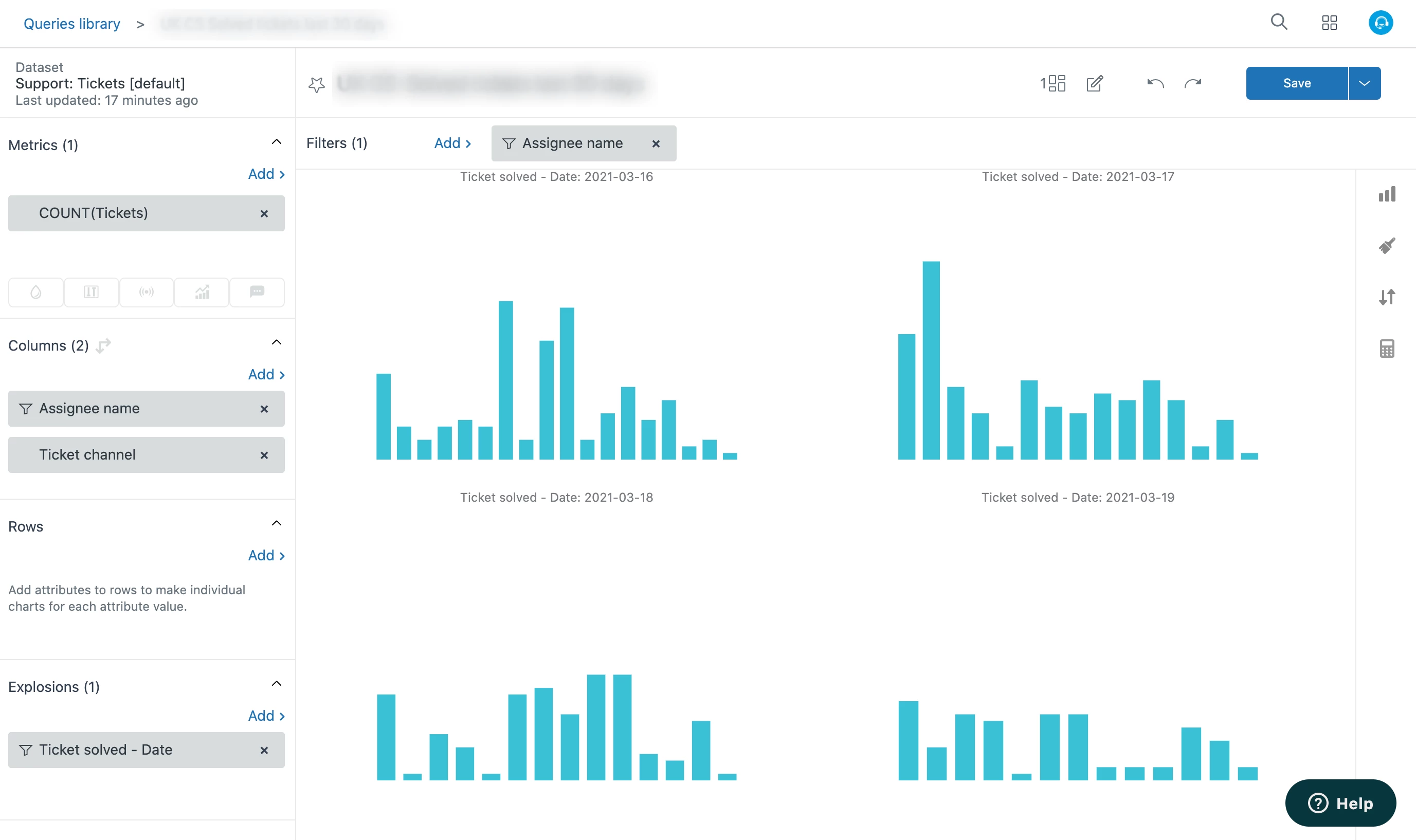Remove Assignee name filter chip

[656, 144]
